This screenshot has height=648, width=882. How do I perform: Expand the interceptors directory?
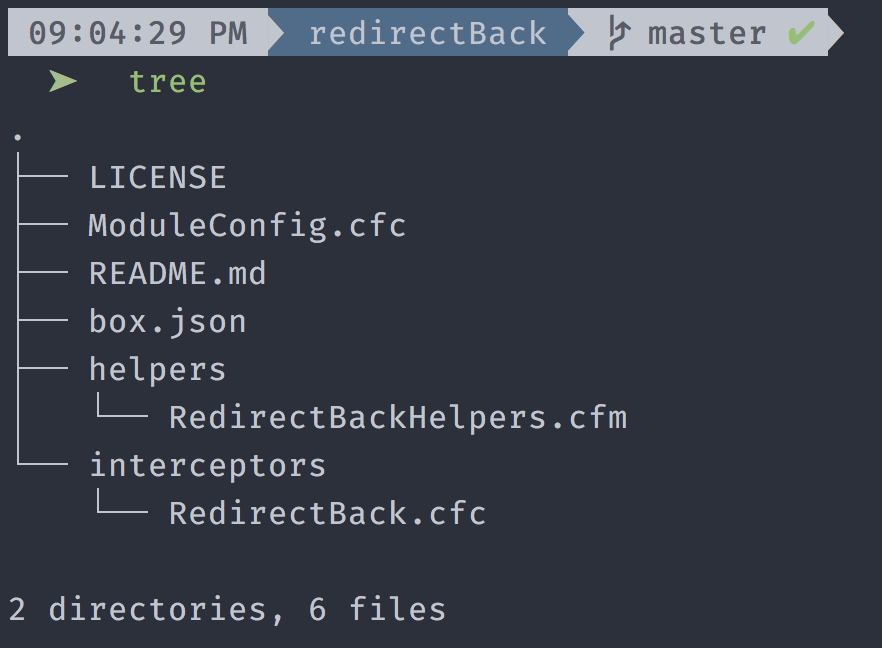208,466
